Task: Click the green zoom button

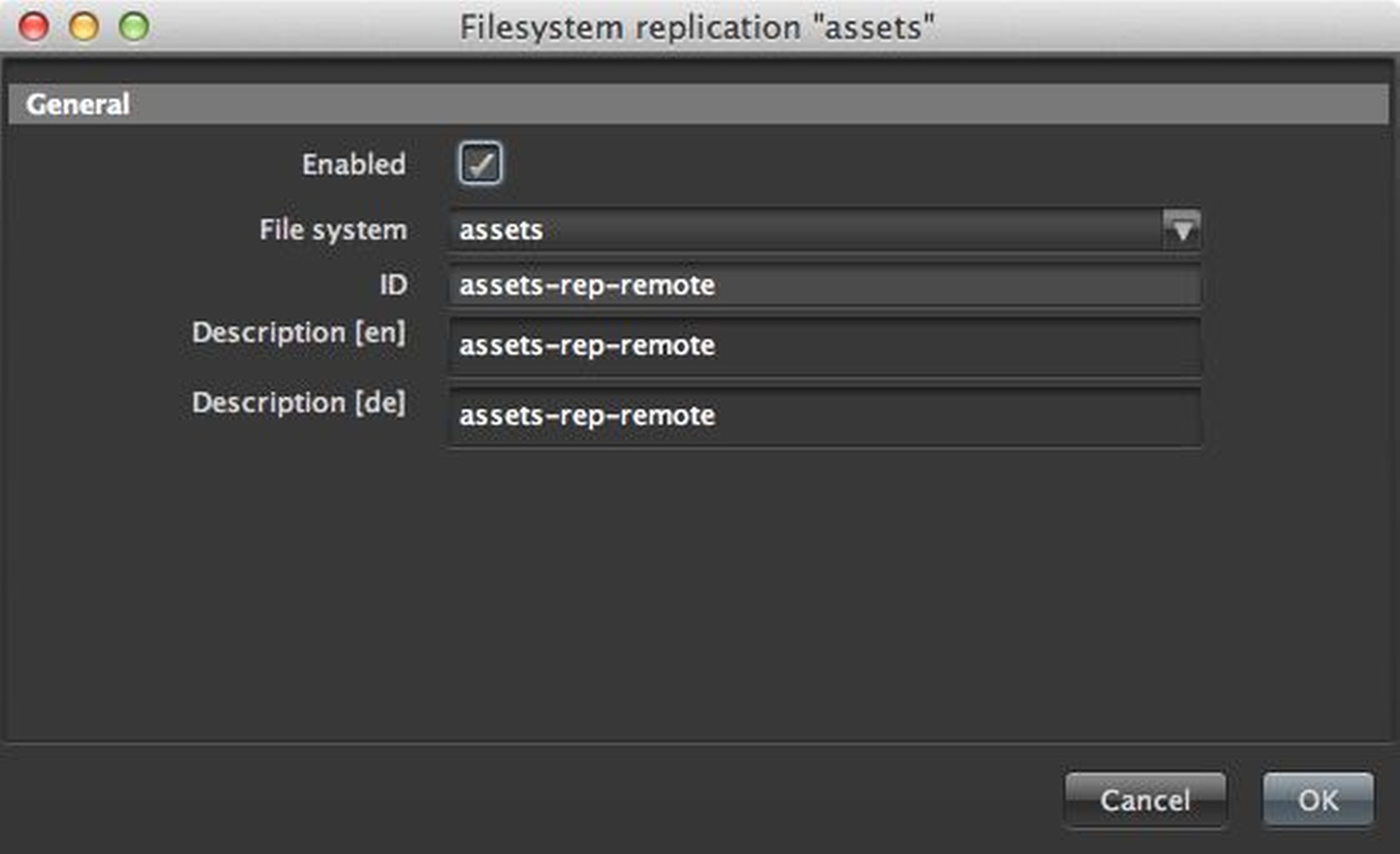Action: (135, 25)
